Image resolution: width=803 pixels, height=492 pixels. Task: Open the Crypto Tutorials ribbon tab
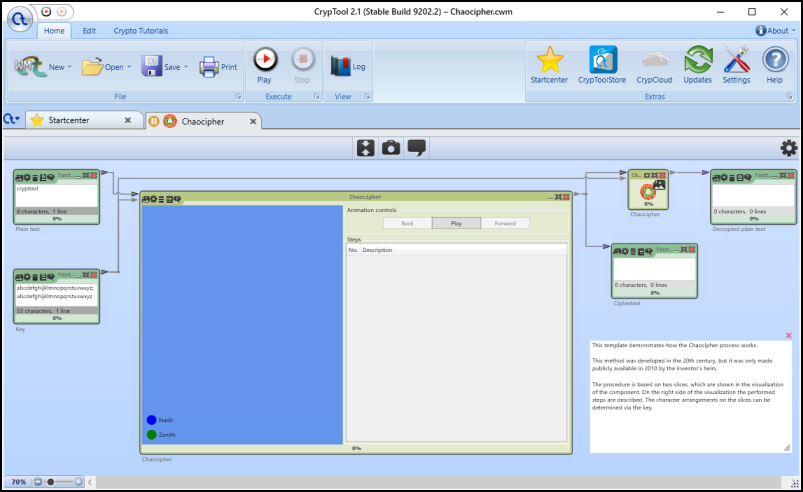(x=141, y=31)
